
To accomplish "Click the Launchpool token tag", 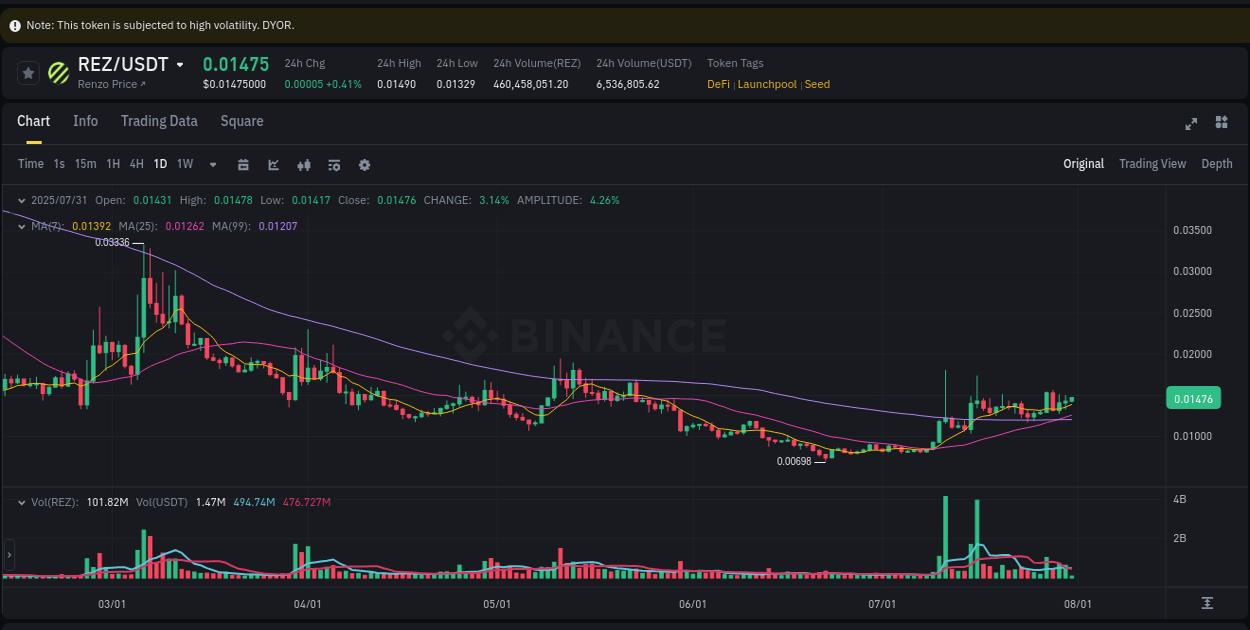I will click(x=766, y=84).
